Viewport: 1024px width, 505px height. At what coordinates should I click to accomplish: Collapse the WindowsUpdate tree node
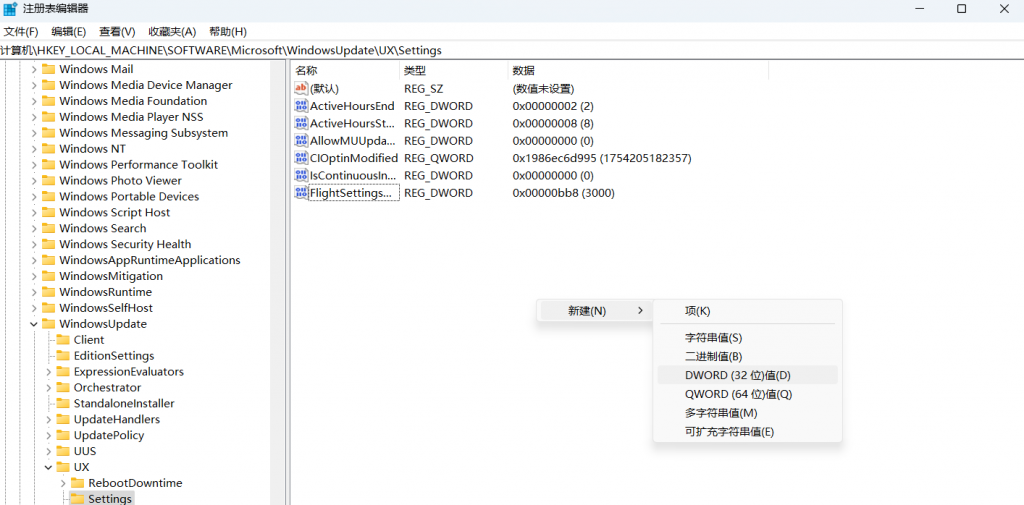[x=34, y=324]
